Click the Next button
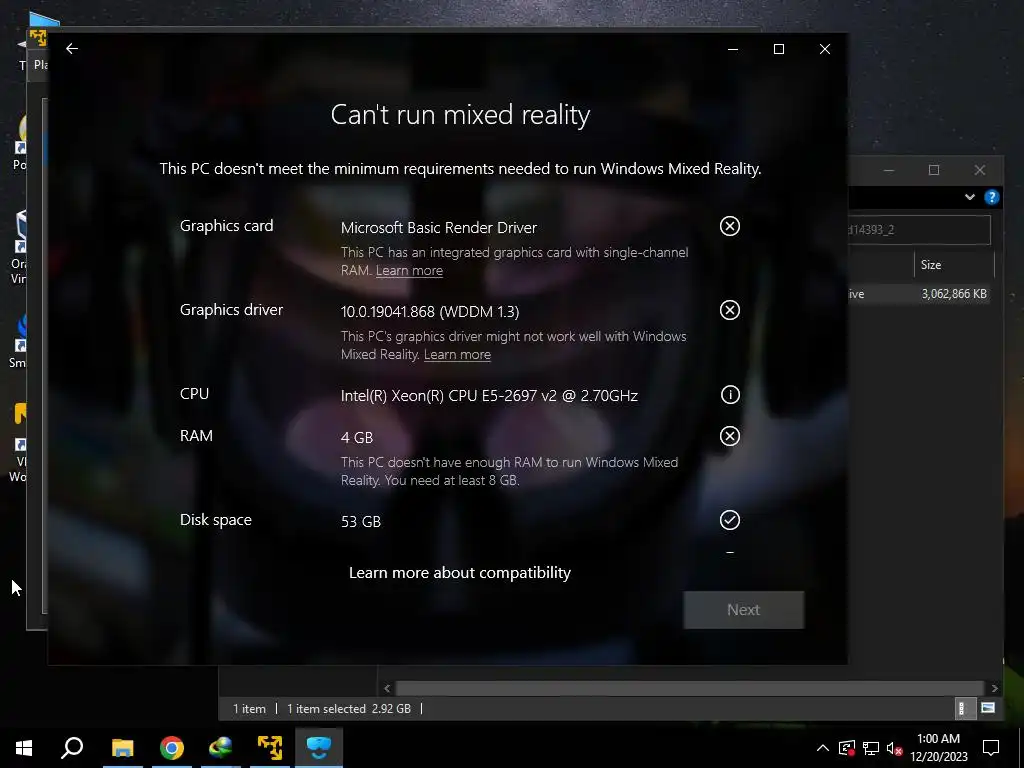Screen dimensions: 1024x768 744,610
